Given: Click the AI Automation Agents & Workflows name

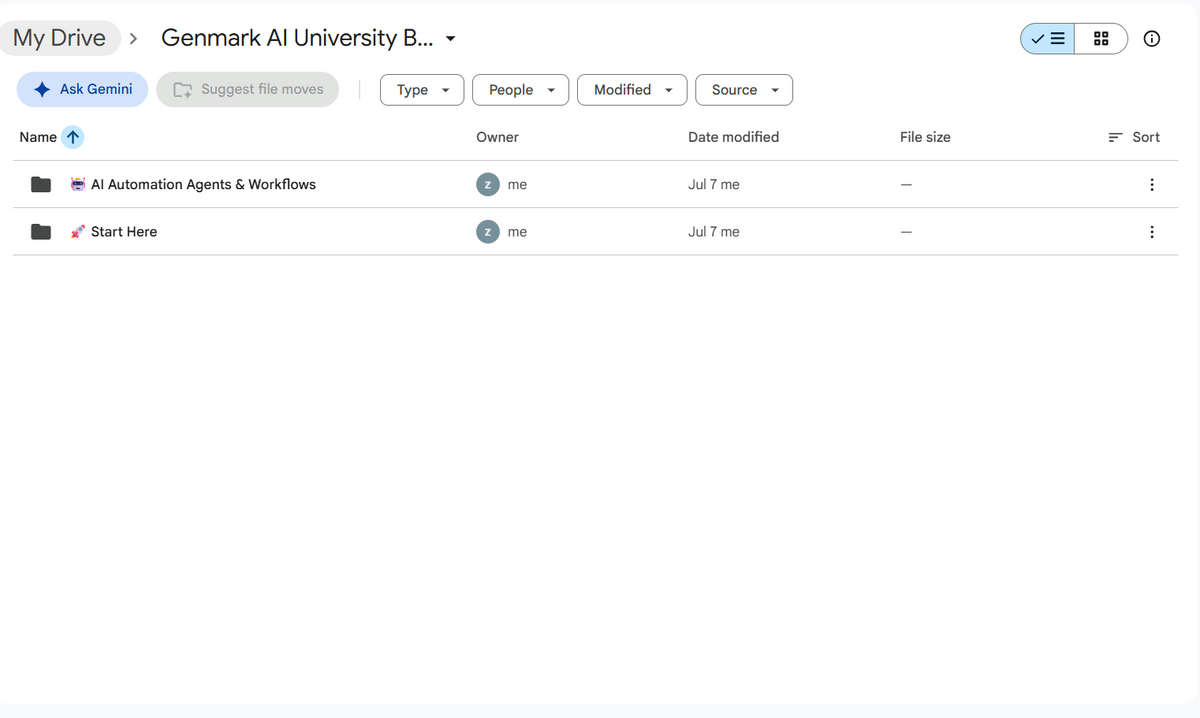Looking at the screenshot, I should pos(203,185).
